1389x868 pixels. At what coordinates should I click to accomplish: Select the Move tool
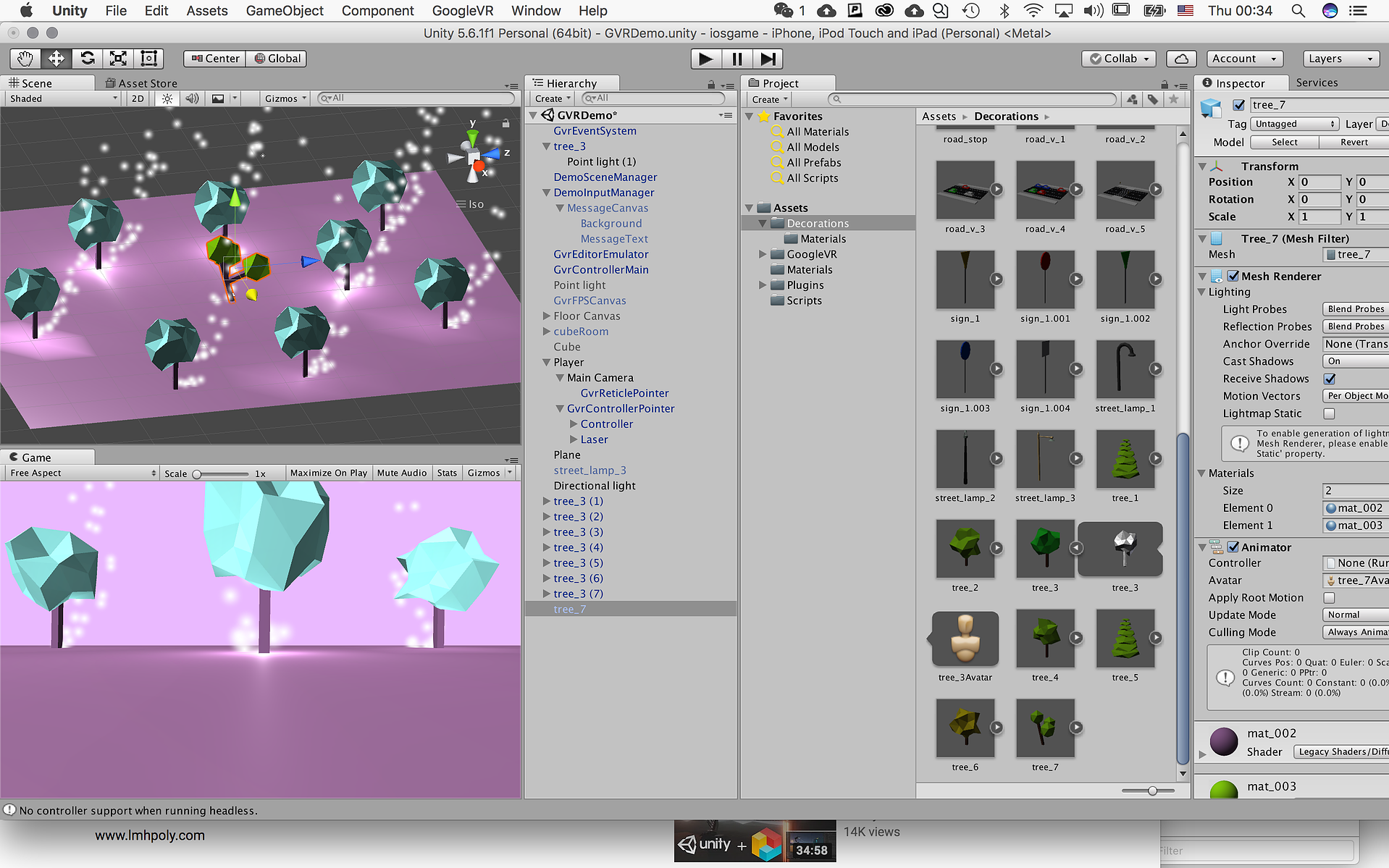click(56, 59)
